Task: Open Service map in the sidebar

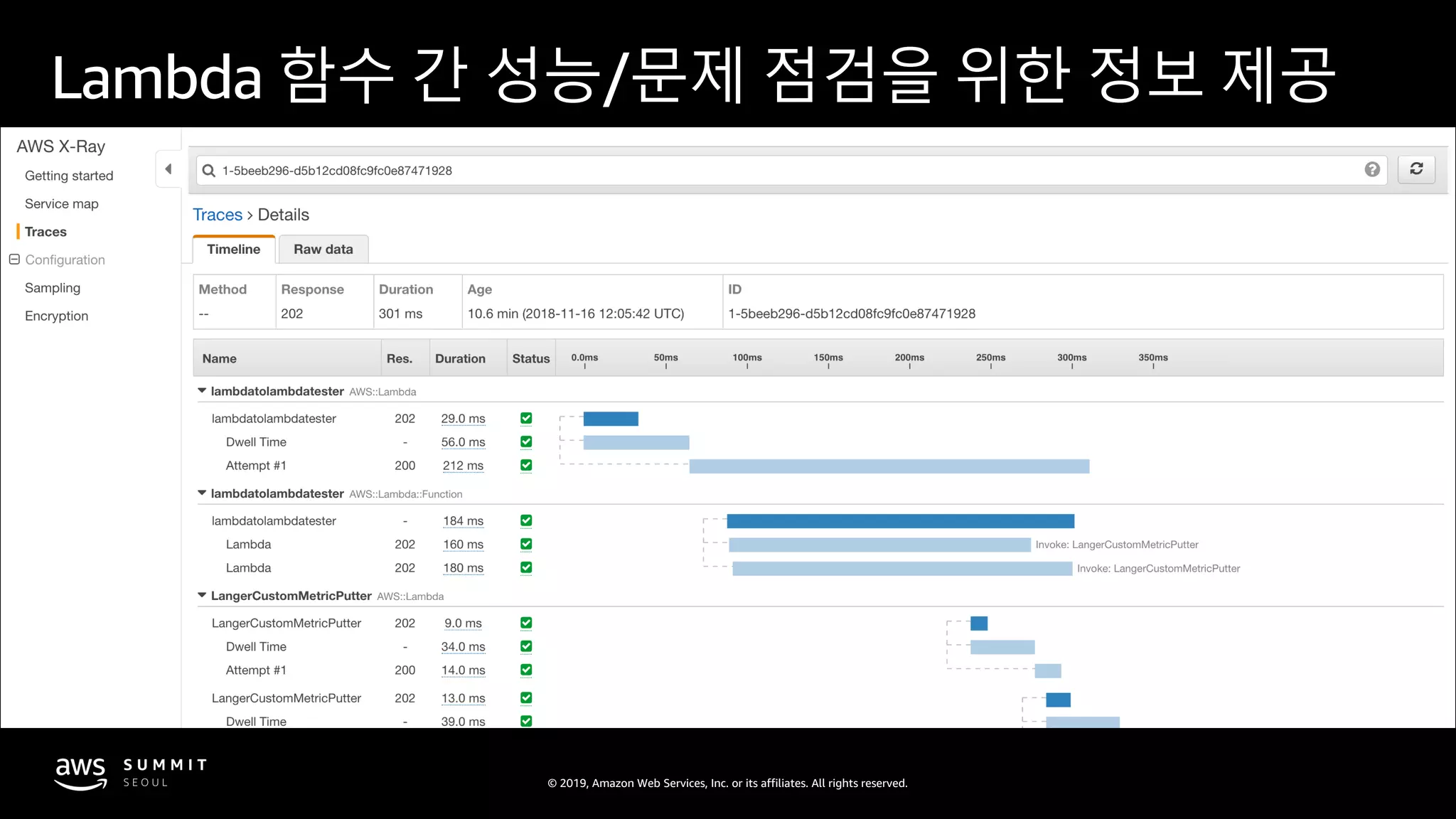Action: 62,204
